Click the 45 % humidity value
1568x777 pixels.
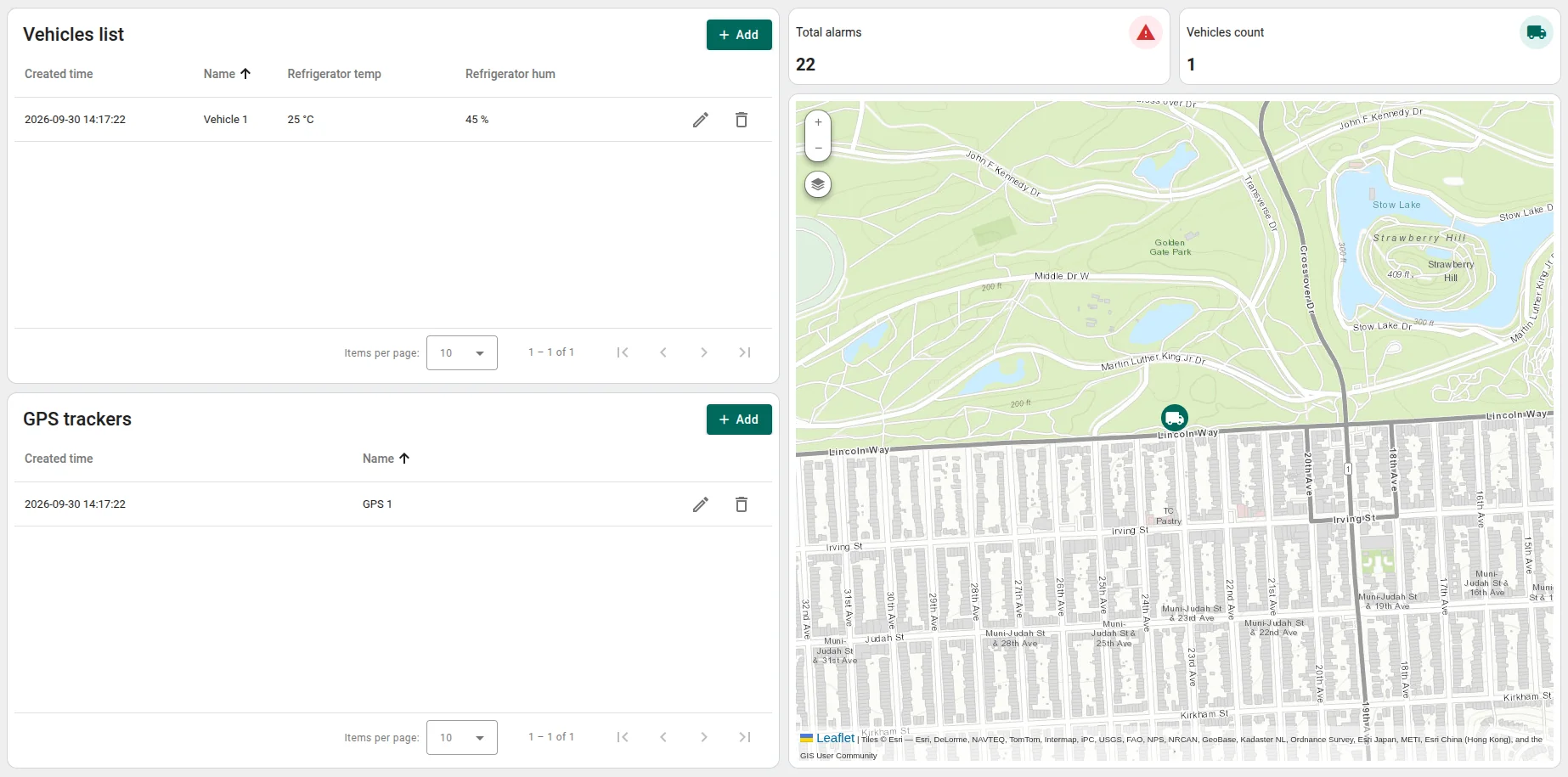[x=477, y=120]
